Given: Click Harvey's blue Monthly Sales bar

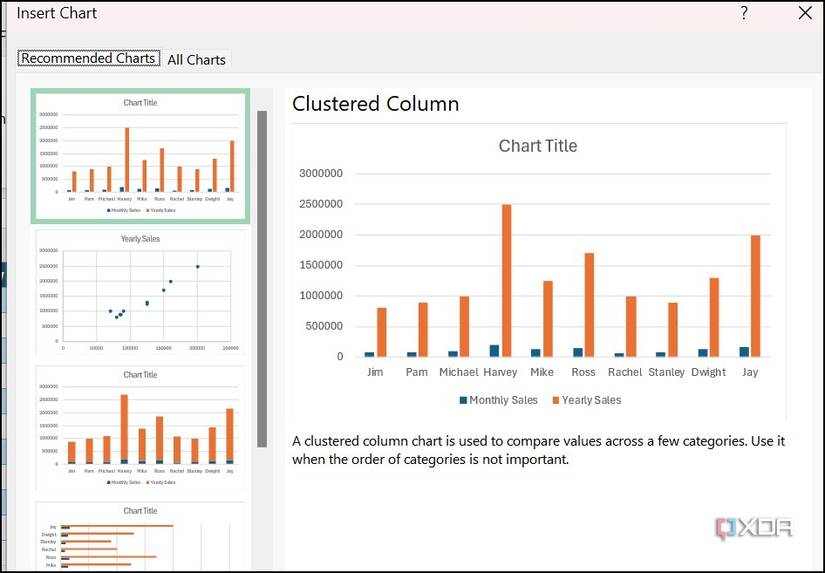Looking at the screenshot, I should coord(494,351).
